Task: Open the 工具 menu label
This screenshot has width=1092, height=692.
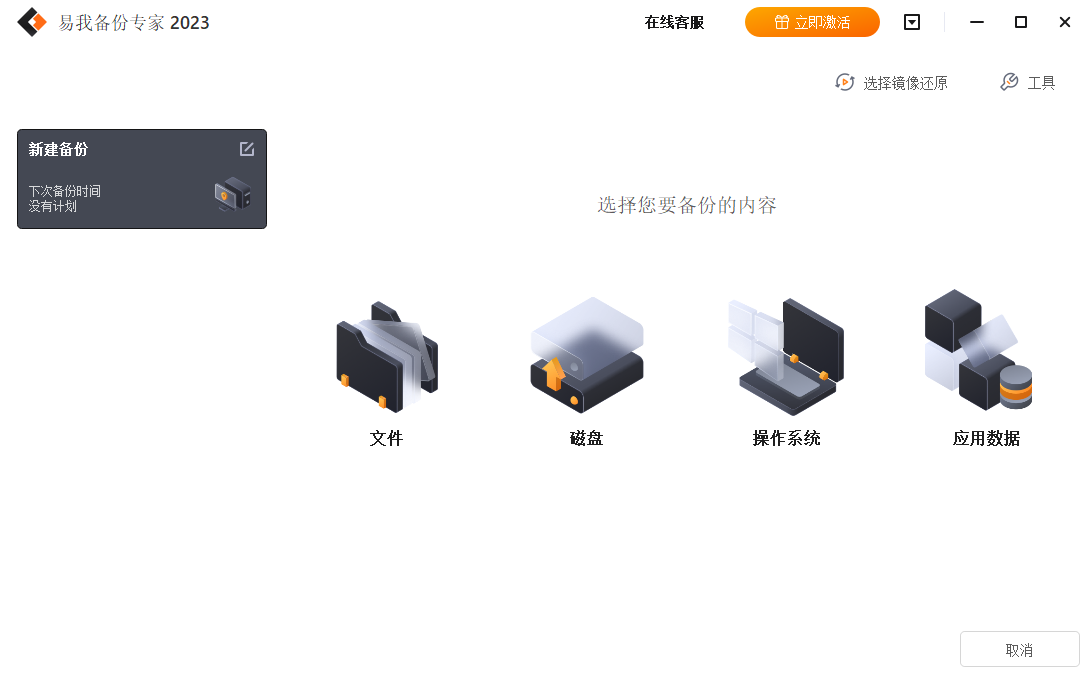Action: coord(1041,83)
